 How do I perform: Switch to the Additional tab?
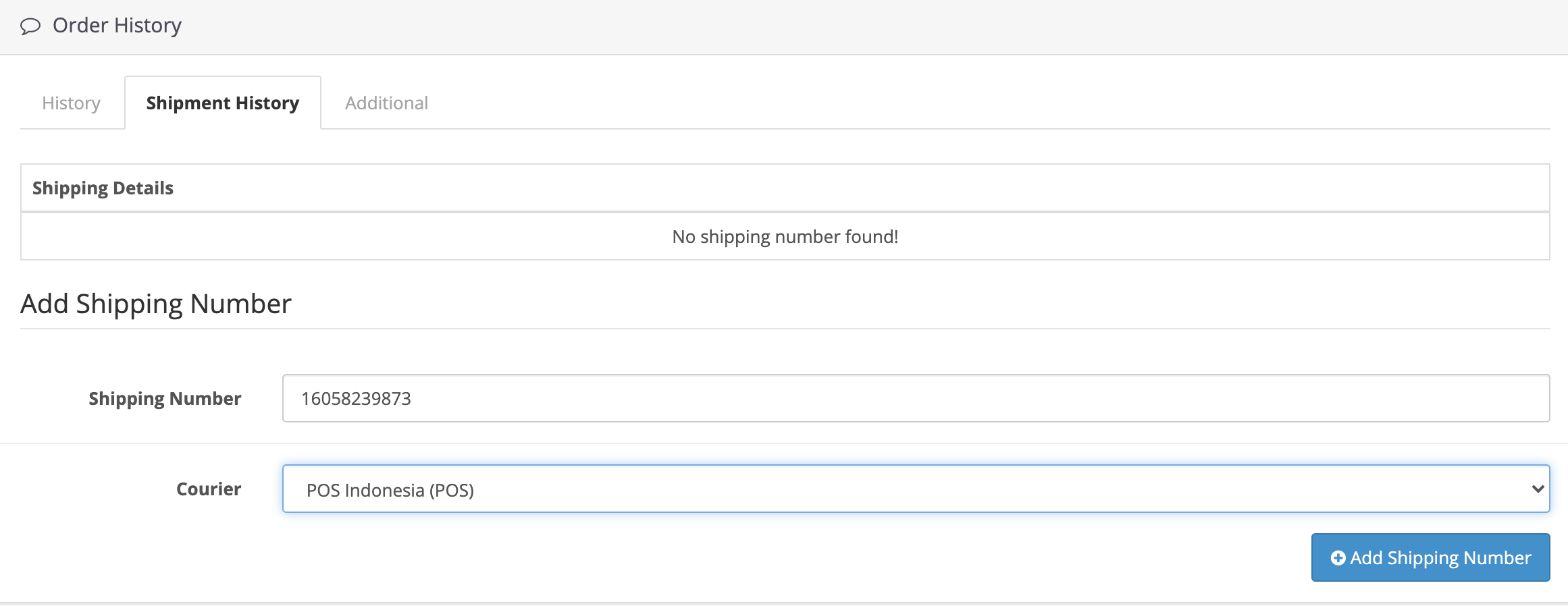[386, 103]
